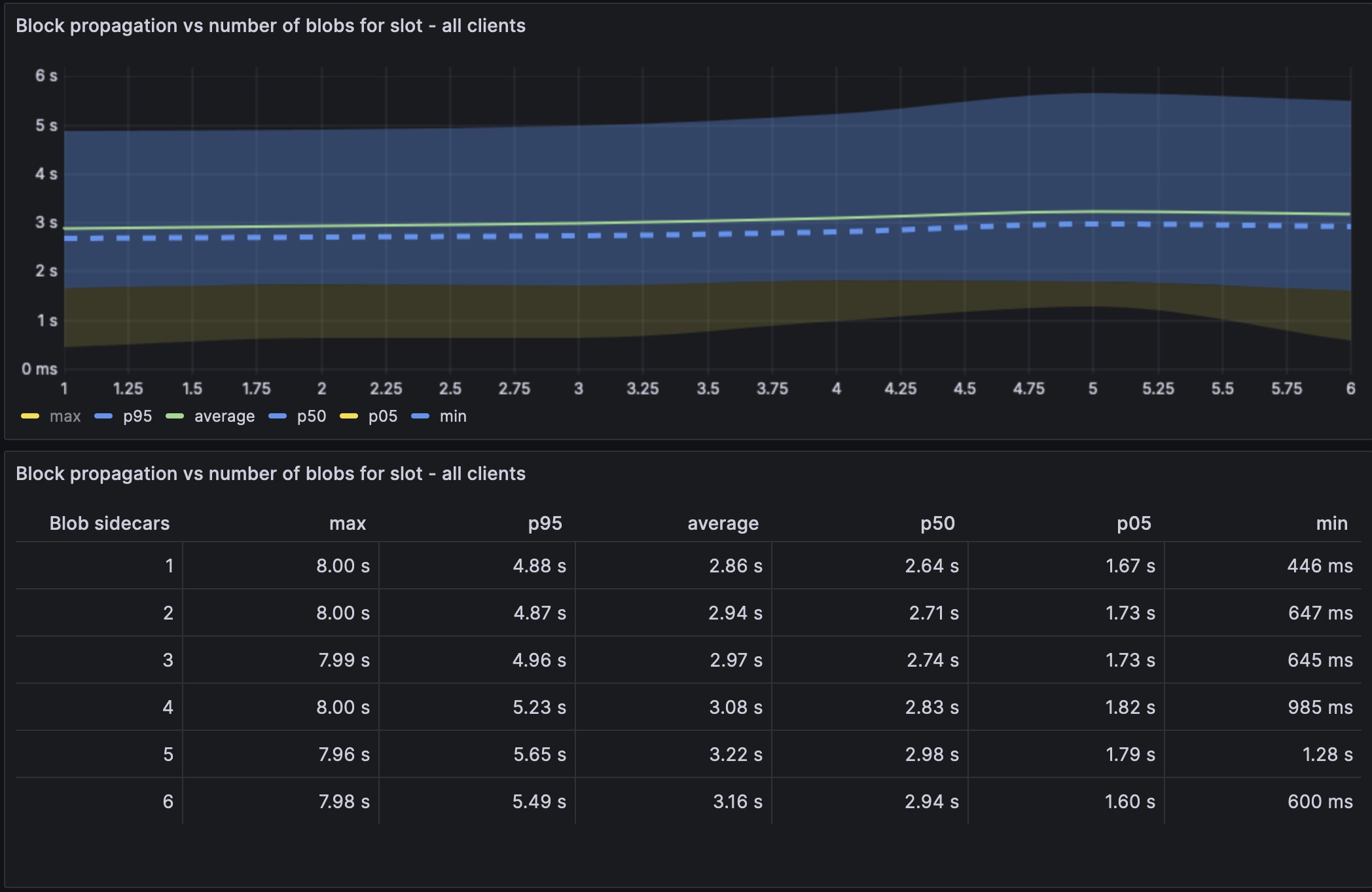1372x892 pixels.
Task: Sort table by p50 column header
Action: coord(937,523)
